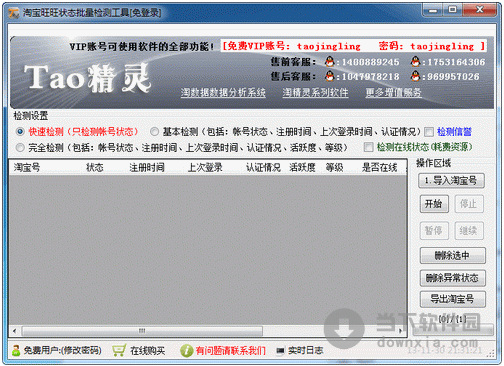
Task: Click the QQ penguin icon beside 1480889245
Action: pos(329,62)
